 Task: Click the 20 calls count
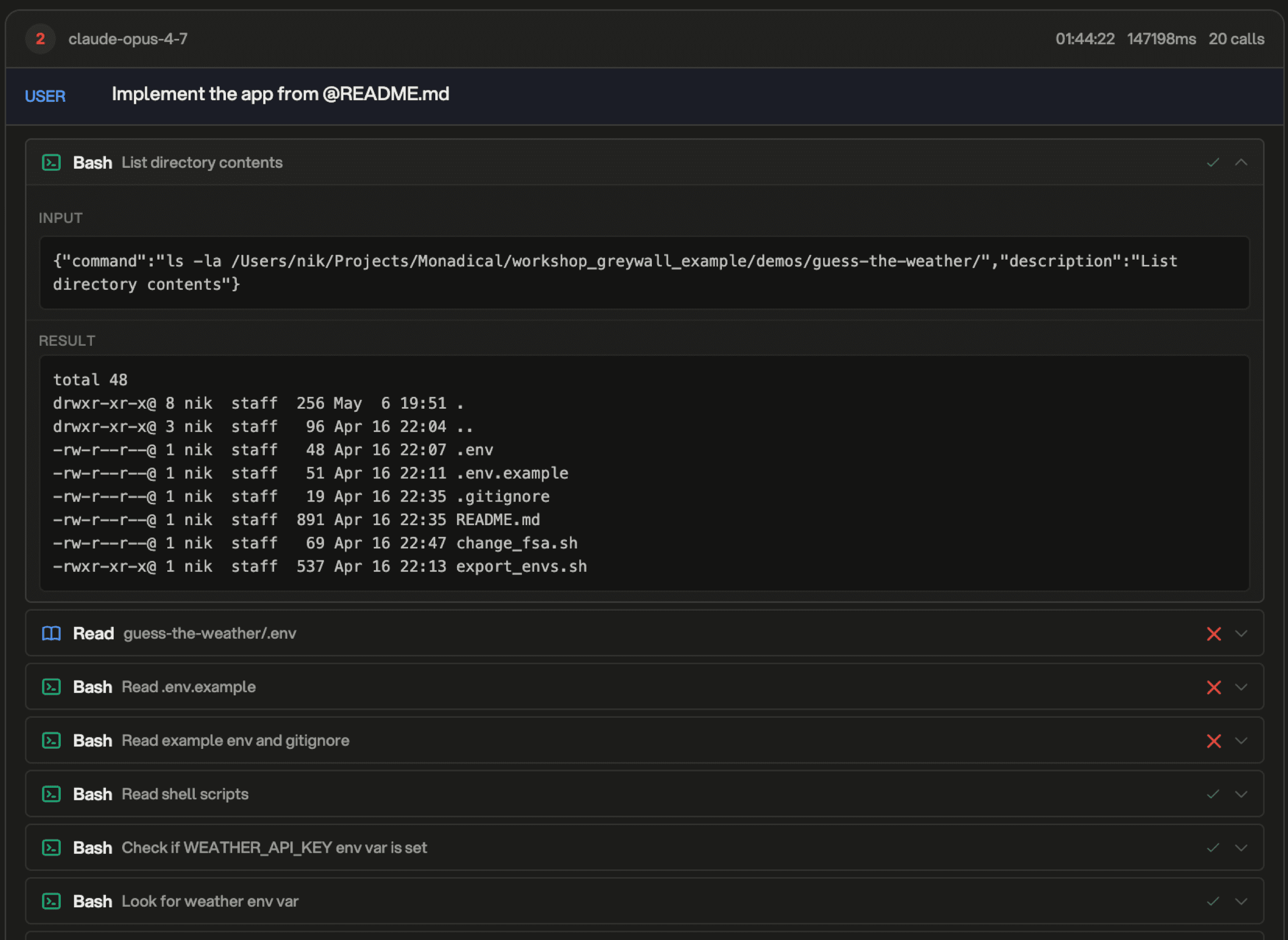(1236, 39)
